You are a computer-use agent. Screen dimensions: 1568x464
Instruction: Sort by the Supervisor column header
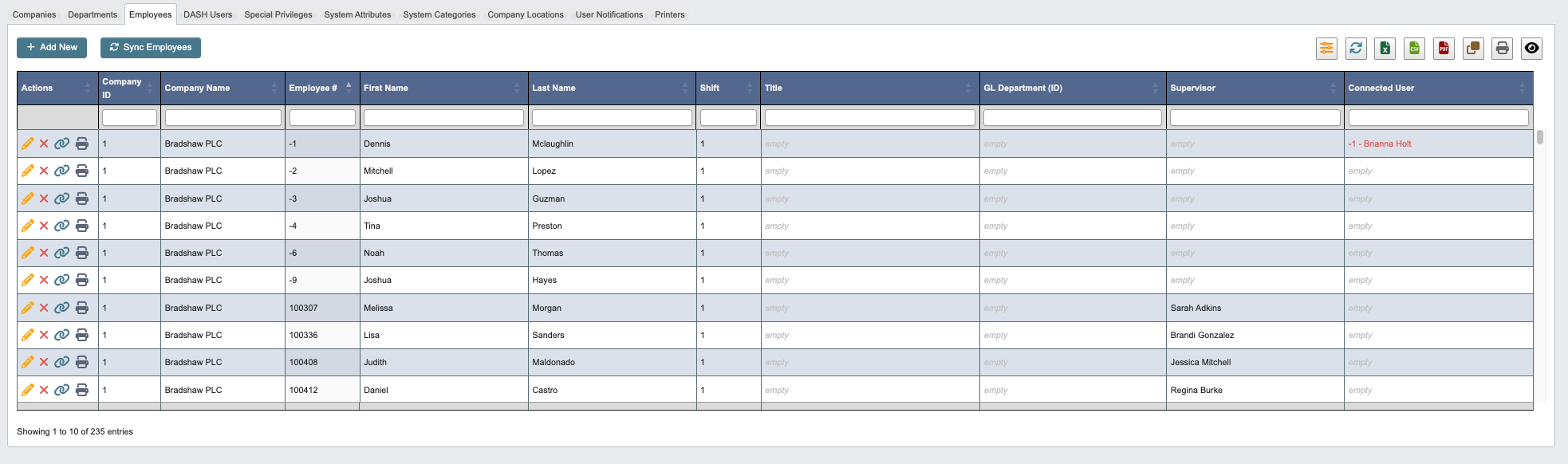1255,88
